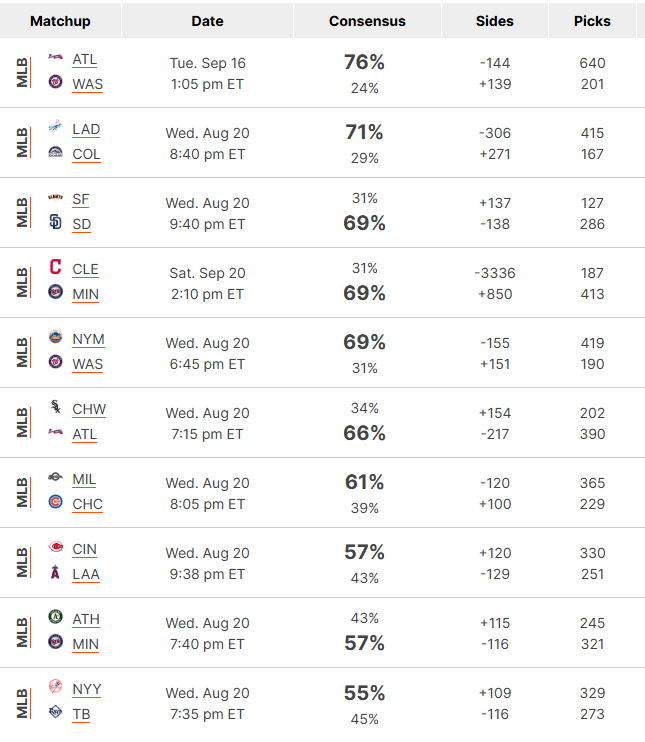Click the Cubs logo next to CHC
The height and width of the screenshot is (742, 645).
pos(55,502)
